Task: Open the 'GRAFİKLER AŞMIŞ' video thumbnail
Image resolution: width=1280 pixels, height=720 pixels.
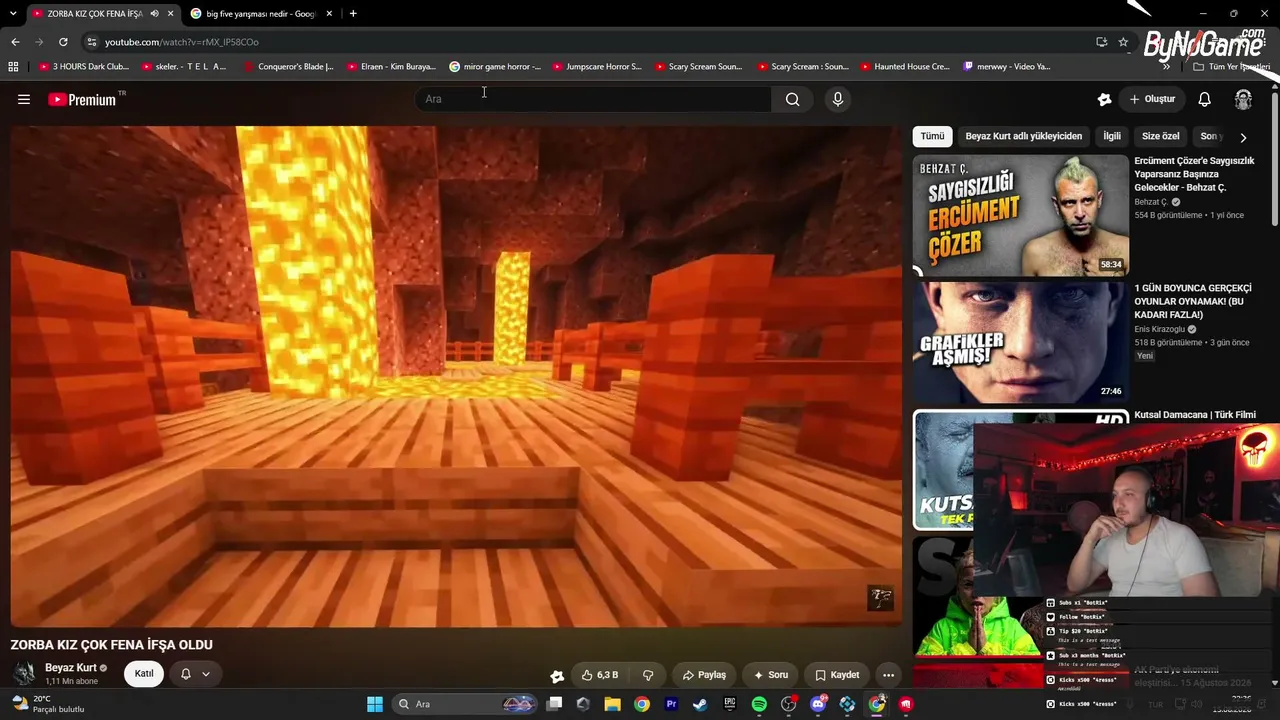Action: tap(1020, 342)
